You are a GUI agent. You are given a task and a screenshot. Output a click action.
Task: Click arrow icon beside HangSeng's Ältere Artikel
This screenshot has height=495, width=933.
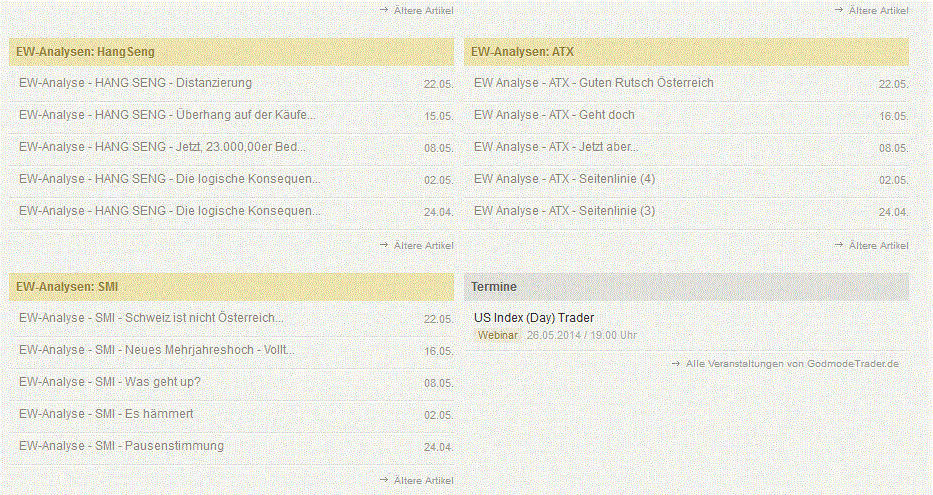tap(384, 245)
